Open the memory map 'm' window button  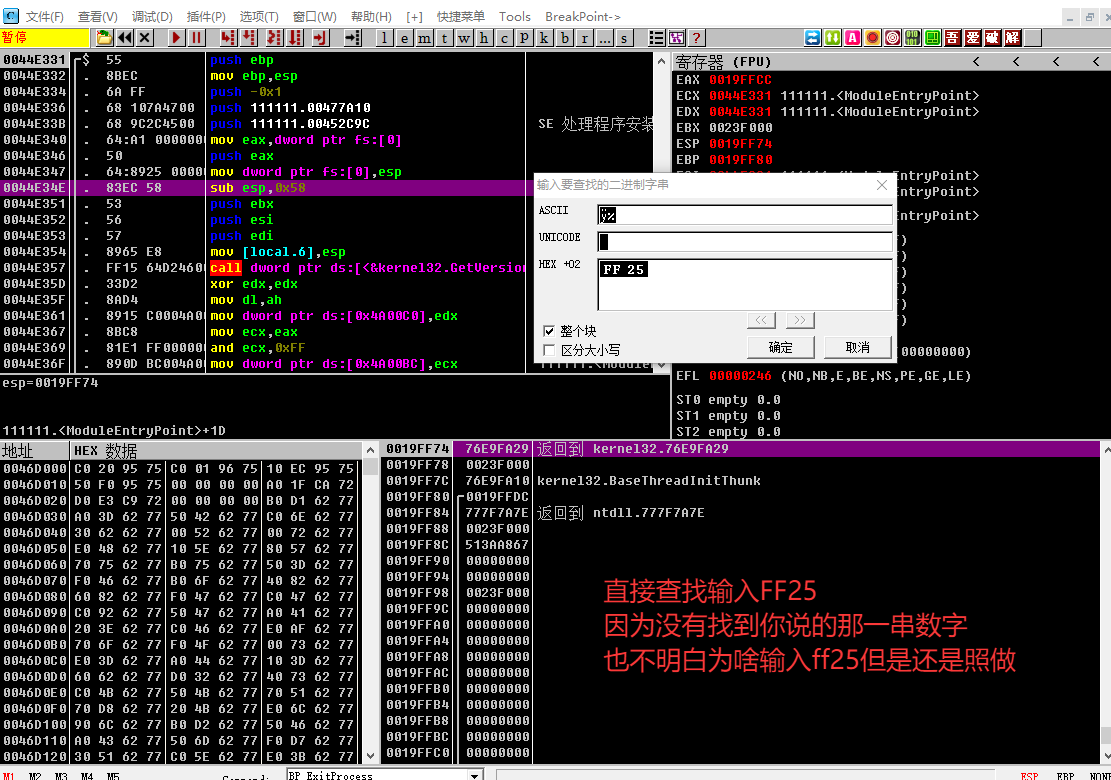(424, 38)
